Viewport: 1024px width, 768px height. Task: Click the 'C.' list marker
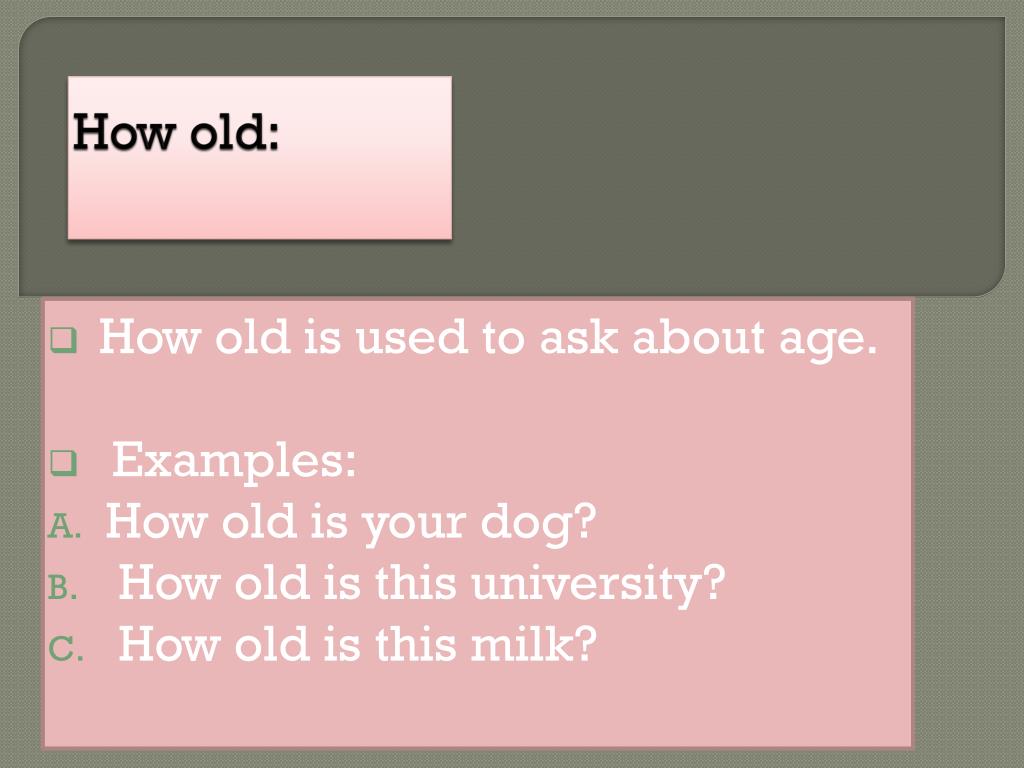coord(66,648)
